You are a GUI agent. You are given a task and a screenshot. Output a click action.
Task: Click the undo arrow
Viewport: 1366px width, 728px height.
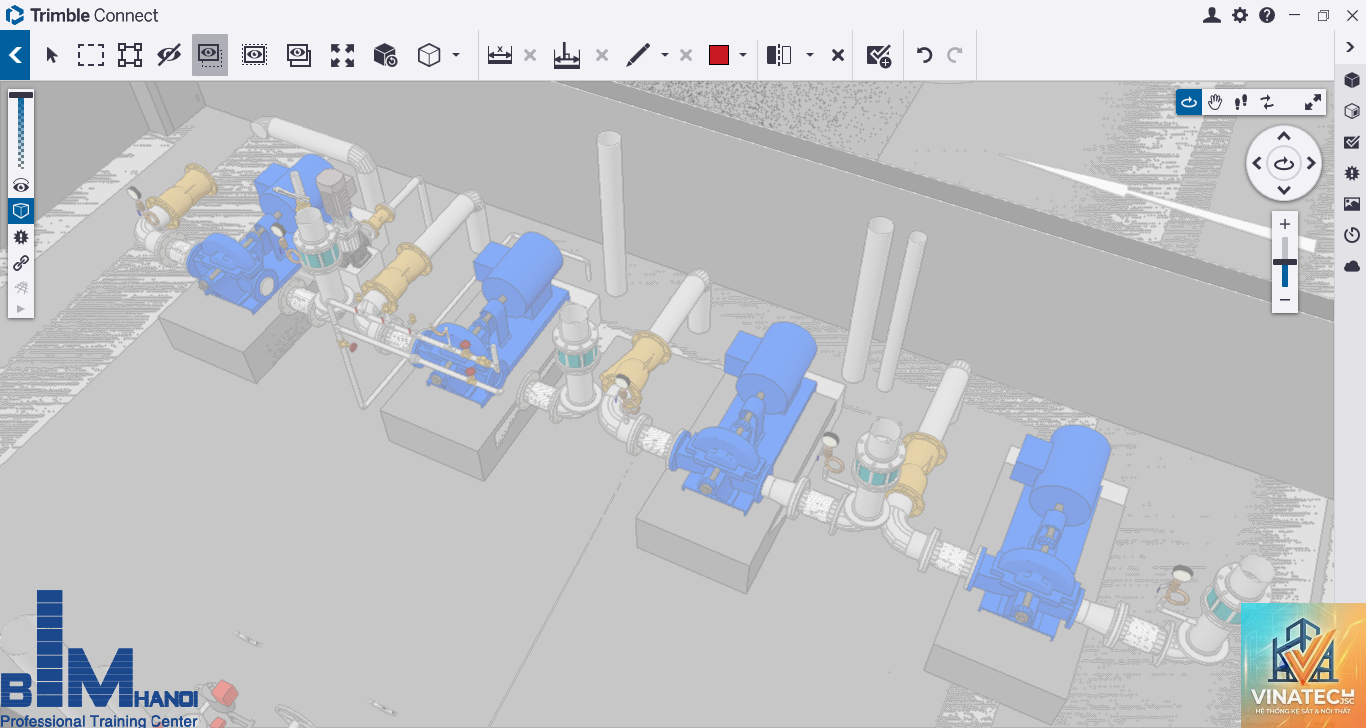pyautogui.click(x=924, y=56)
